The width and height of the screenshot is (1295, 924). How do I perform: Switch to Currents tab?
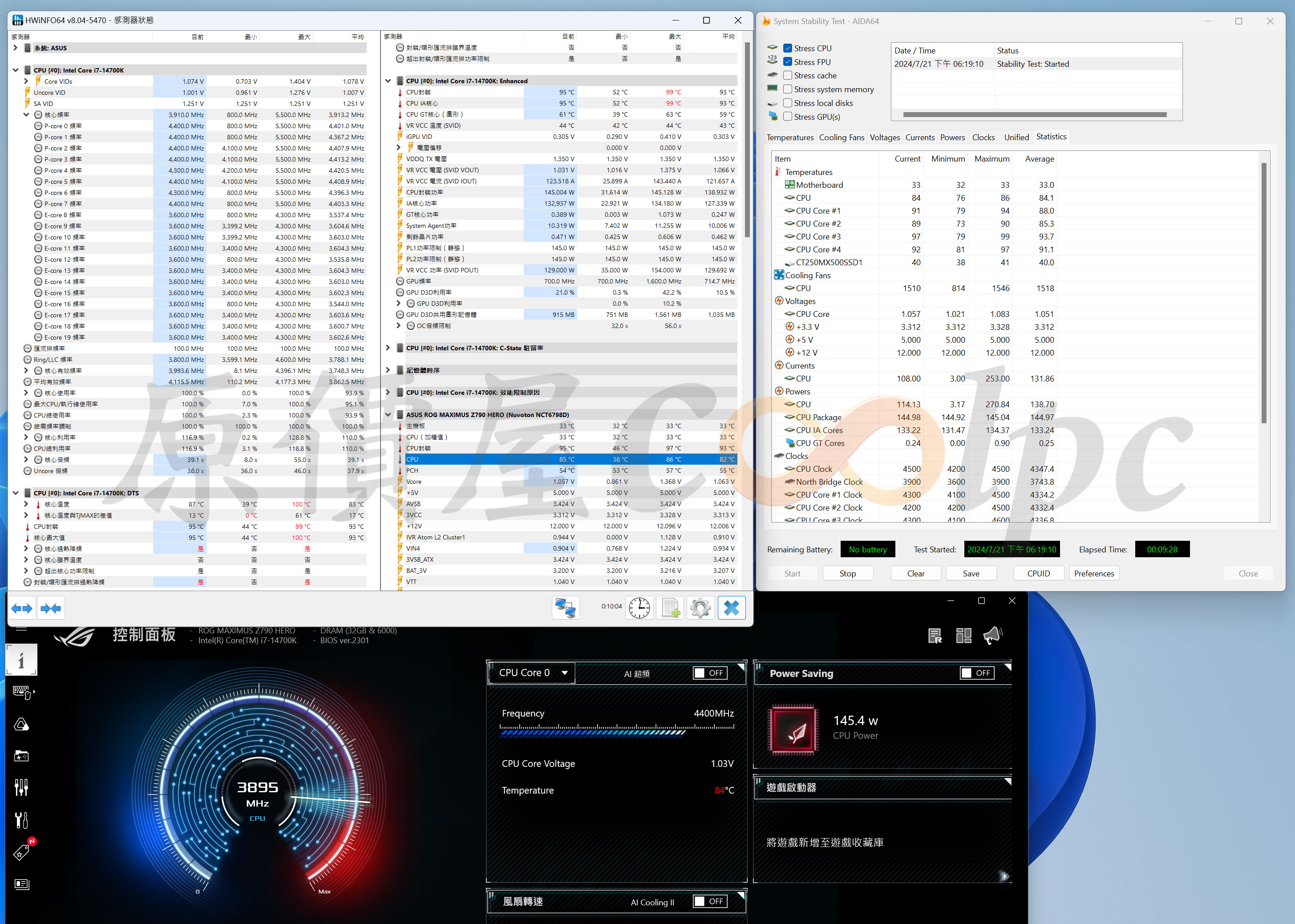920,138
